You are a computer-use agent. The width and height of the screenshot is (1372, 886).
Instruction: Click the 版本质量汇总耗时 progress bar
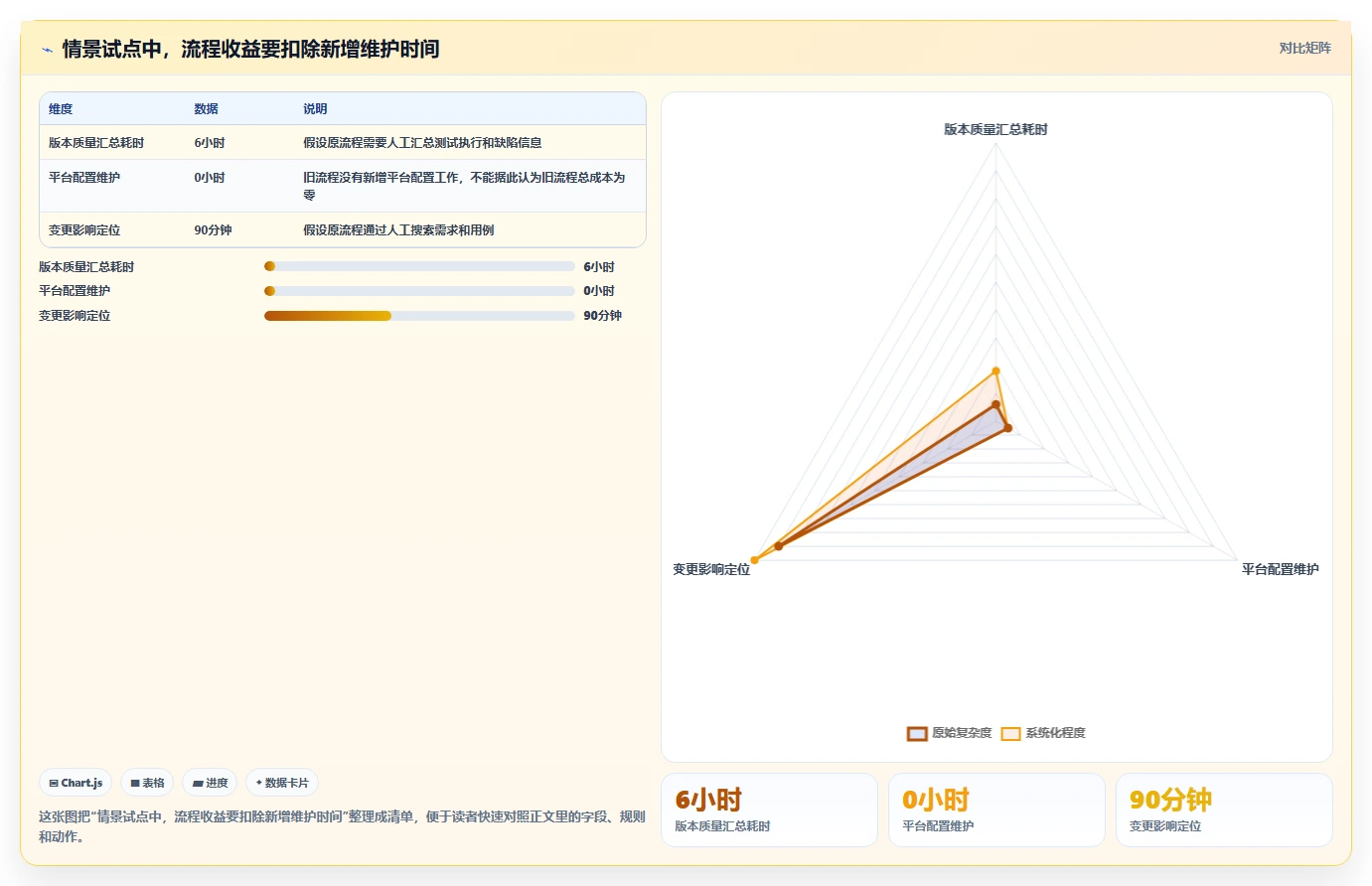(419, 266)
